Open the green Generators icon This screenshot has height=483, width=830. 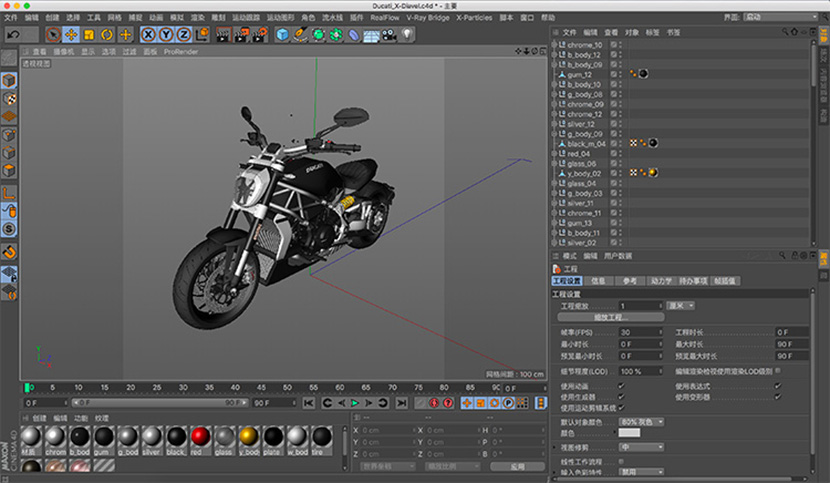pyautogui.click(x=318, y=35)
